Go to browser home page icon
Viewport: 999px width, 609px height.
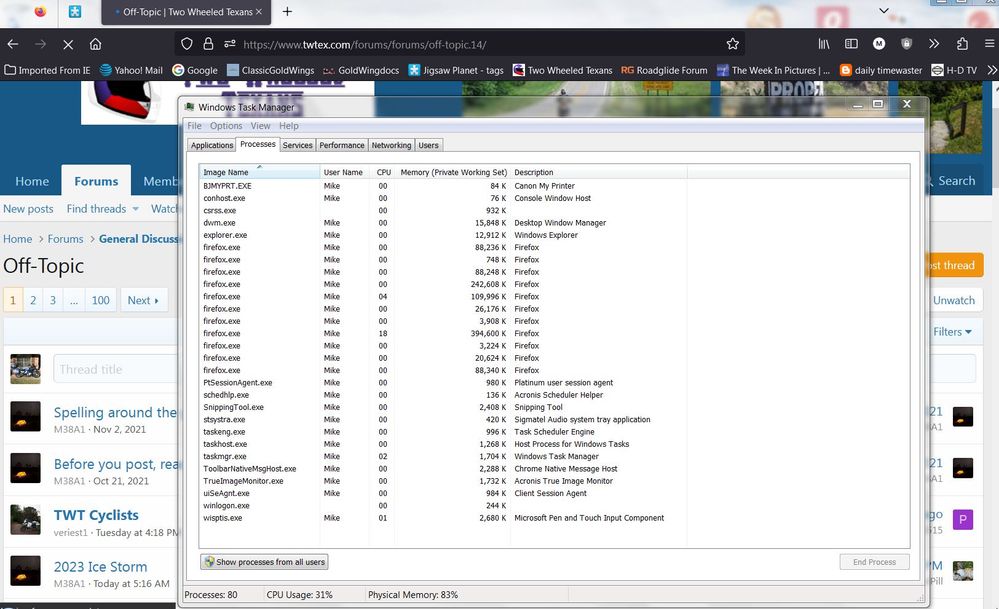click(96, 44)
